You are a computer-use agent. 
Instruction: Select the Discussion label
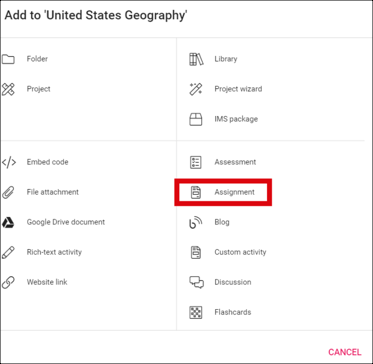[x=233, y=282]
